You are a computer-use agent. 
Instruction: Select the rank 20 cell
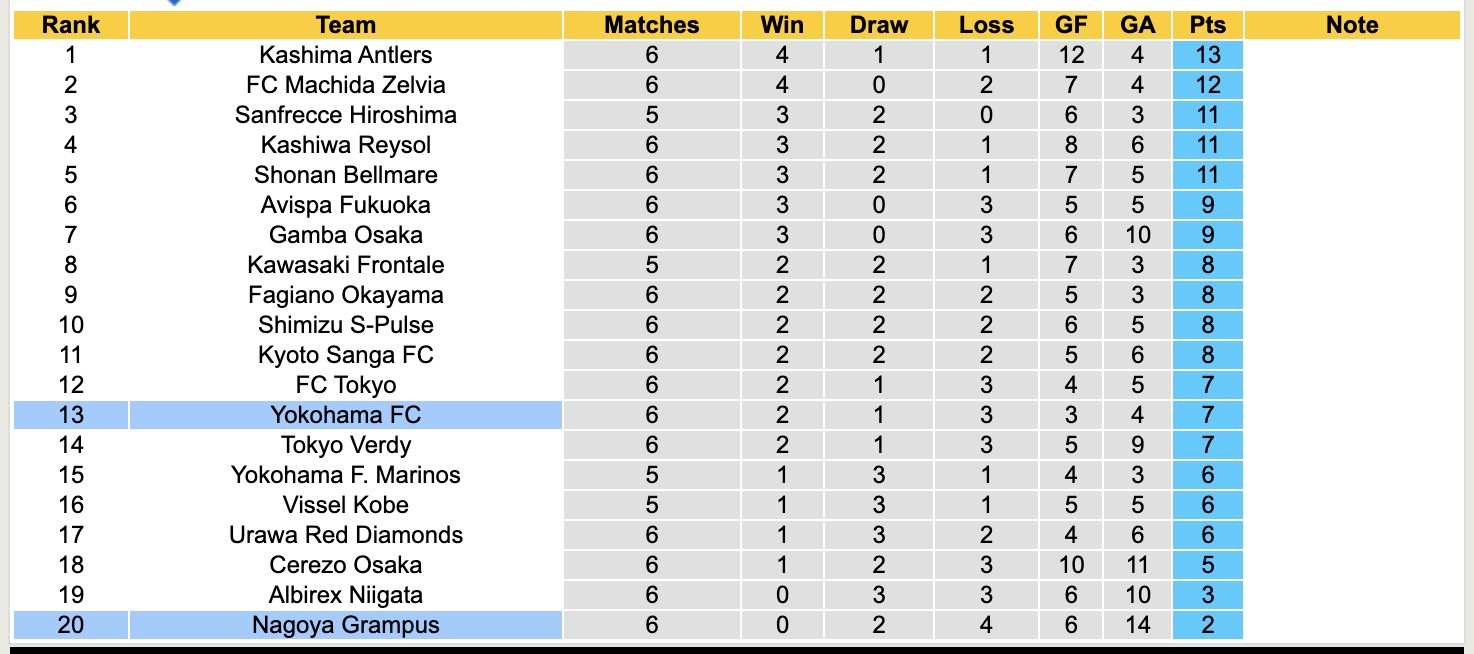pyautogui.click(x=71, y=625)
